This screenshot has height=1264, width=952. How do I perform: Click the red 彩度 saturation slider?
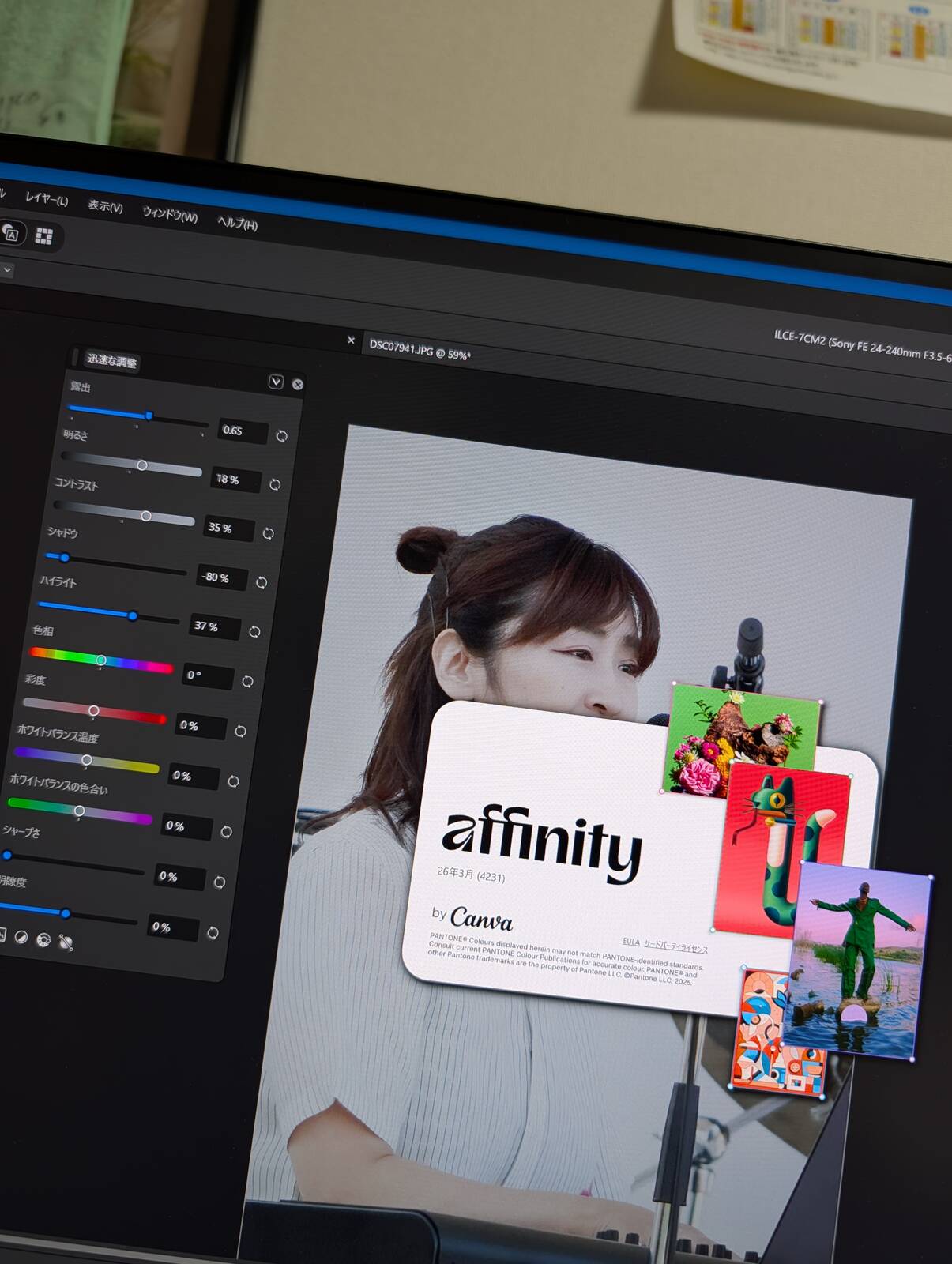point(94,710)
